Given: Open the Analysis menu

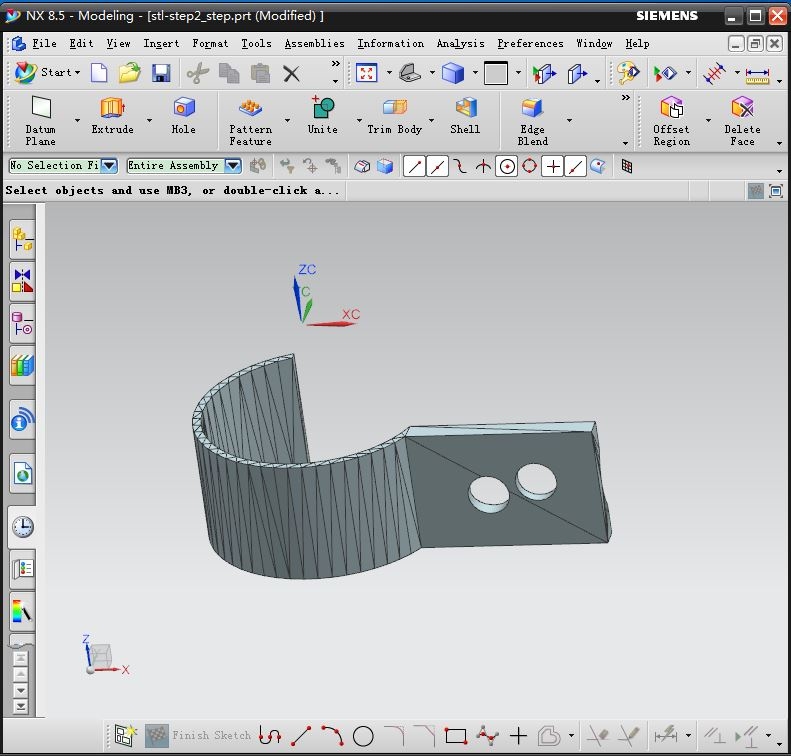Looking at the screenshot, I should coord(460,43).
